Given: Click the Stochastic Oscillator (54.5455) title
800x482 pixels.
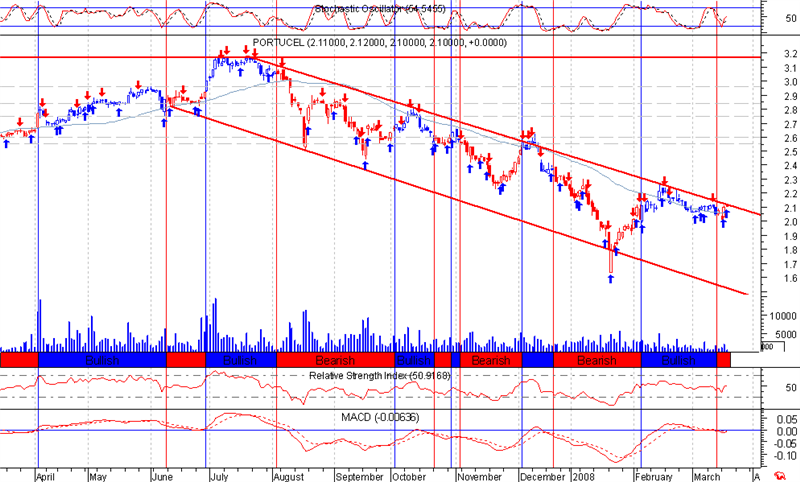Looking at the screenshot, I should pyautogui.click(x=380, y=9).
